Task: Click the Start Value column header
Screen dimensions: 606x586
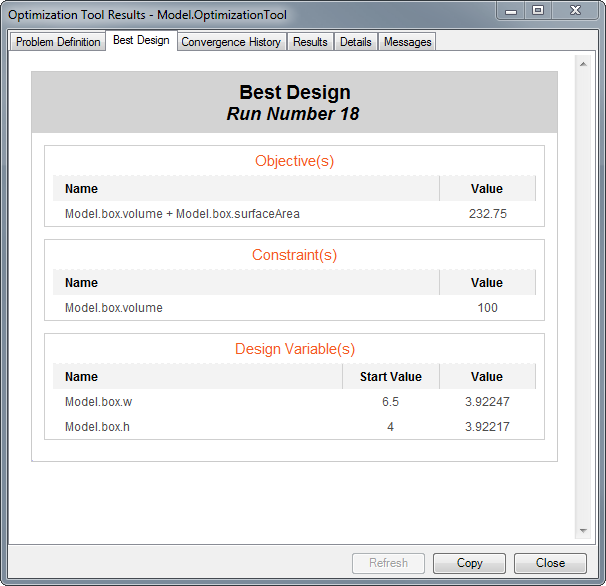Action: pyautogui.click(x=390, y=377)
